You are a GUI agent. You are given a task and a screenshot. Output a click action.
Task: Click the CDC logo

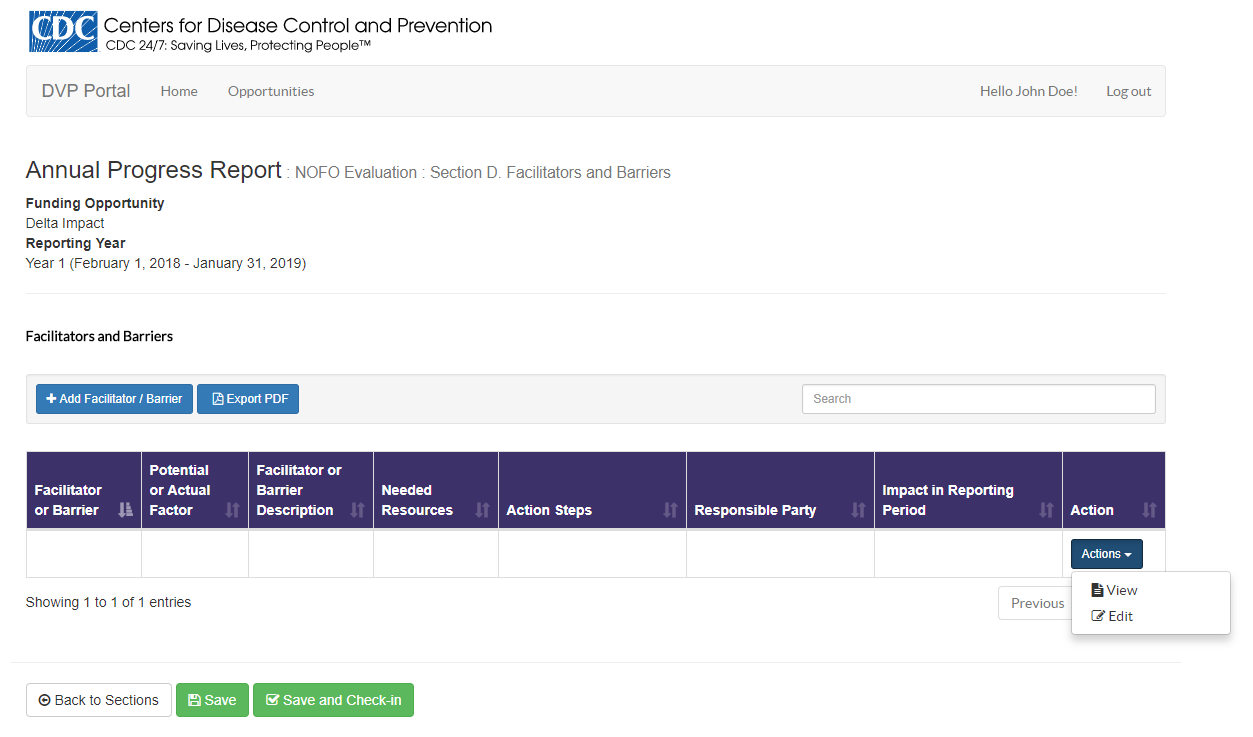pos(64,31)
